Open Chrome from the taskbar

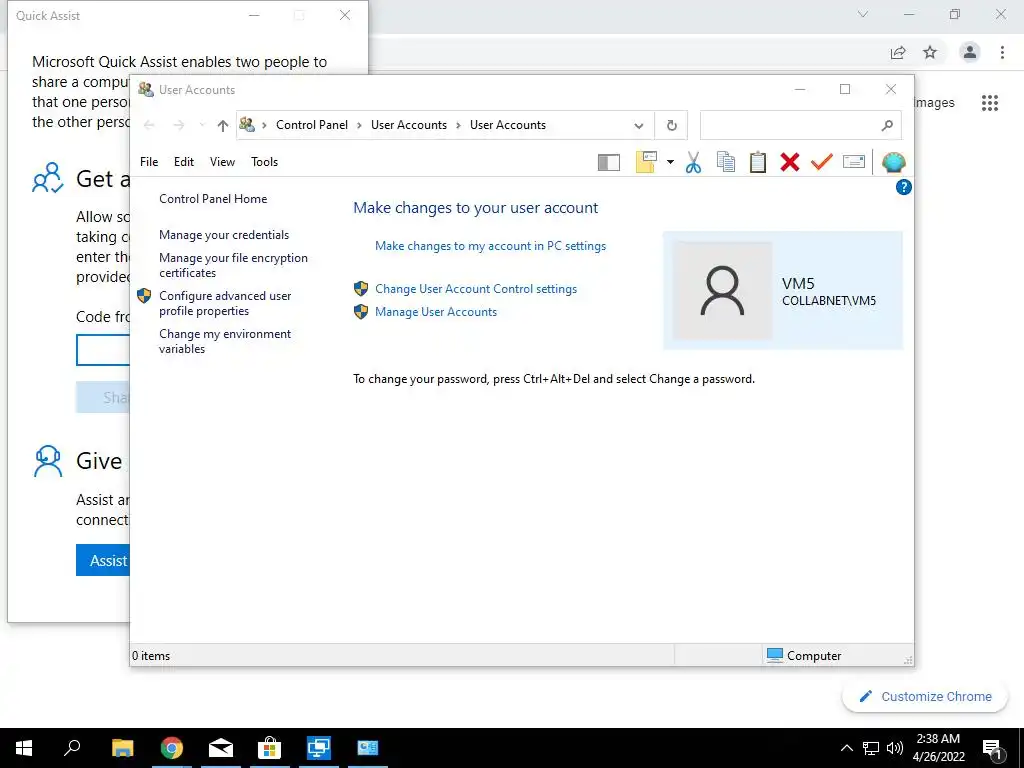click(172, 748)
